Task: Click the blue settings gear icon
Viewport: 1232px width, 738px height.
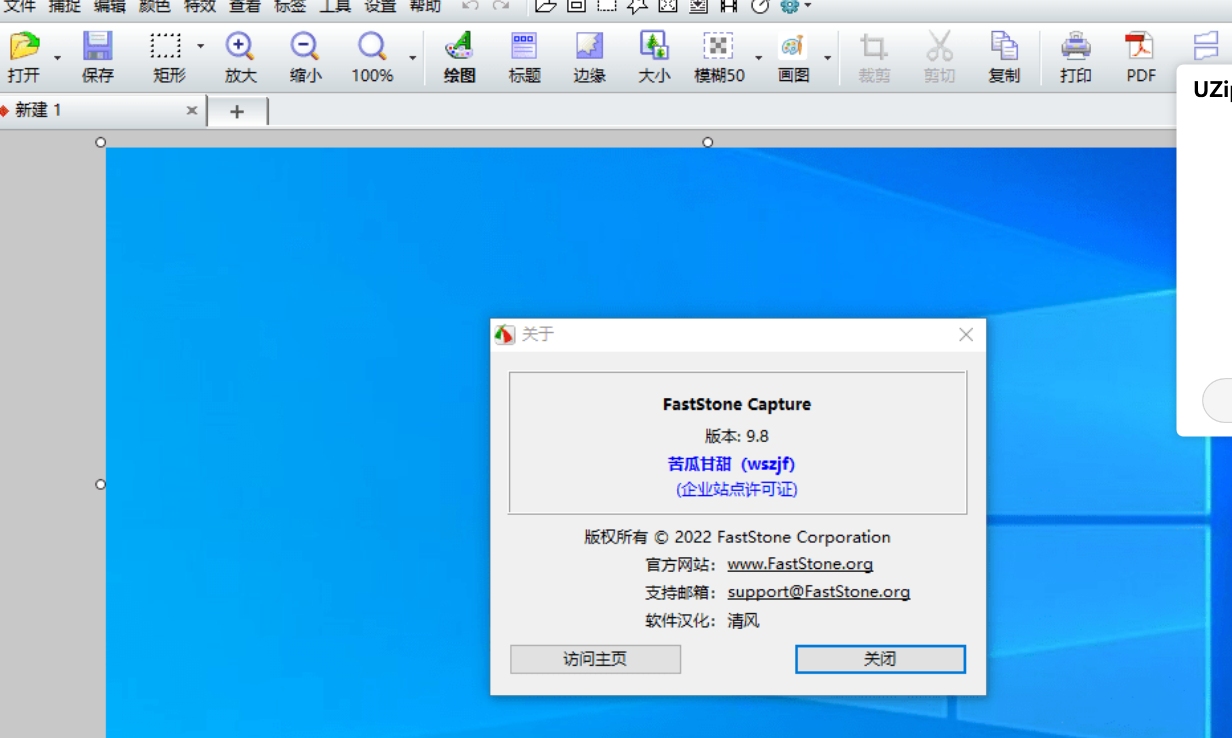Action: click(790, 6)
